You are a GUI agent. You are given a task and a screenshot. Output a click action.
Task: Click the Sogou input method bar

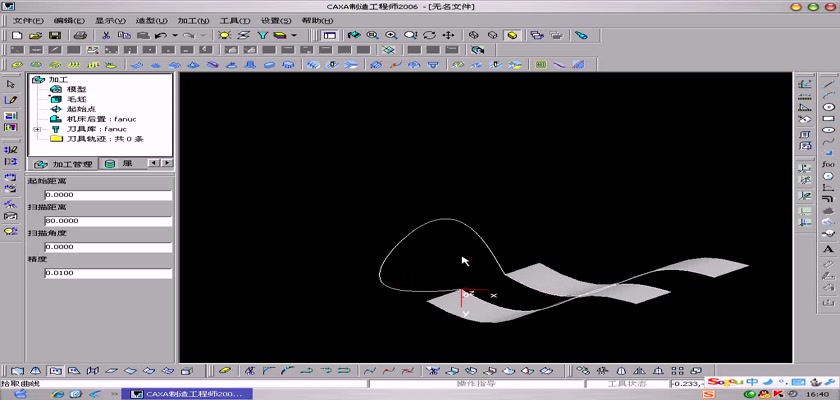[771, 382]
